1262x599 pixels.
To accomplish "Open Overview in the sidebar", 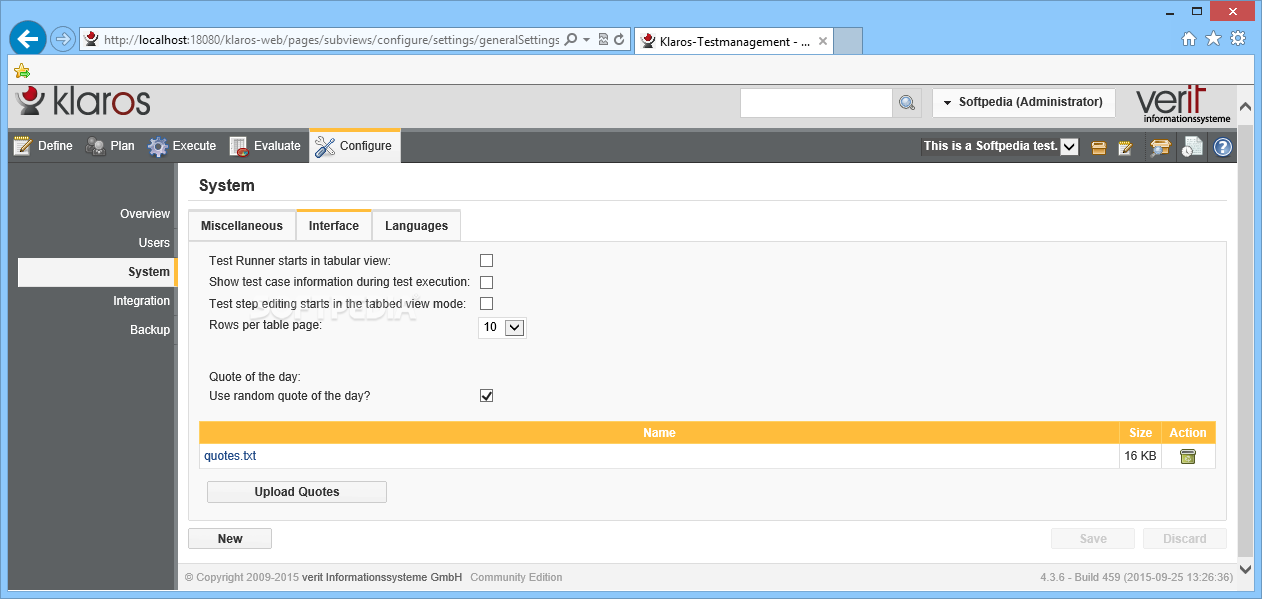I will pos(145,214).
